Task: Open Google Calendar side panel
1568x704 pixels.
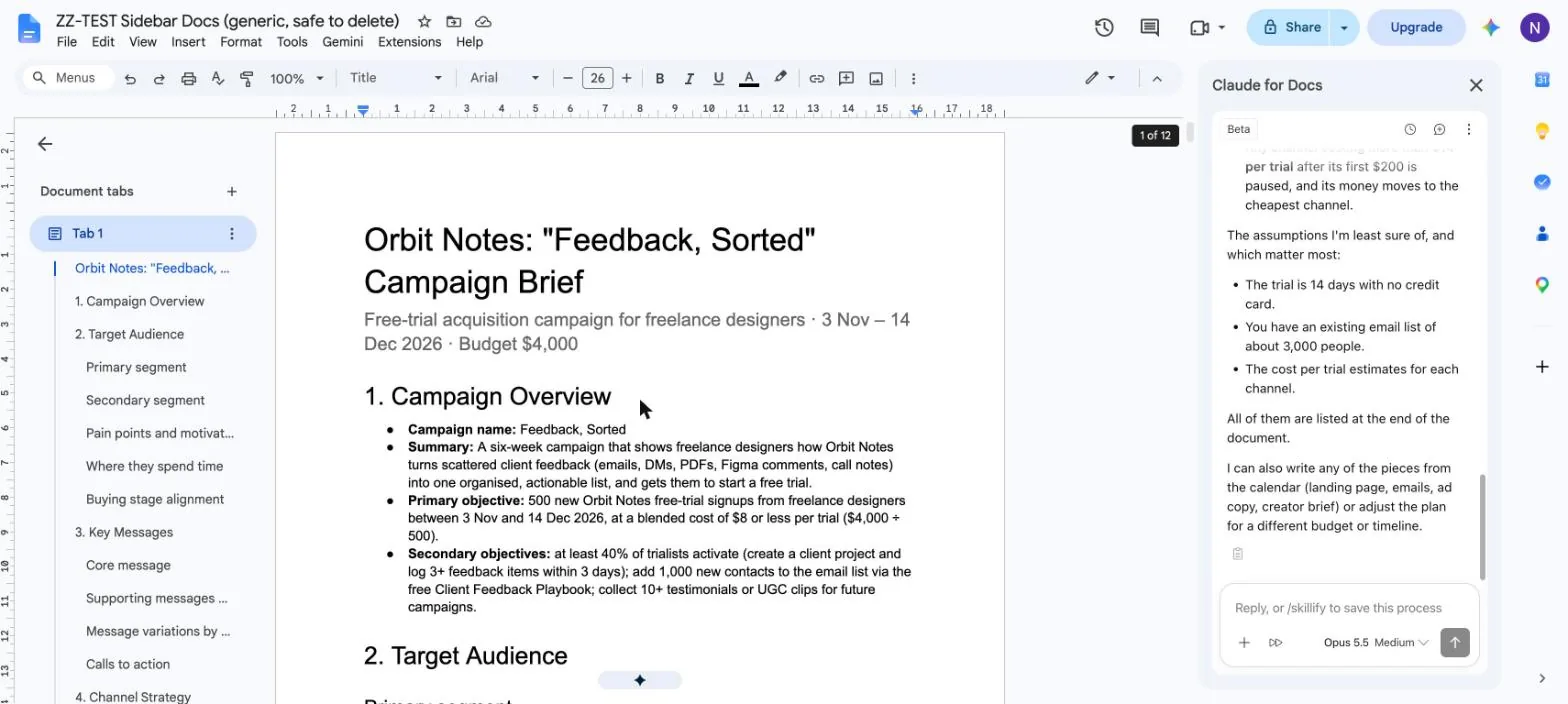Action: (x=1542, y=79)
